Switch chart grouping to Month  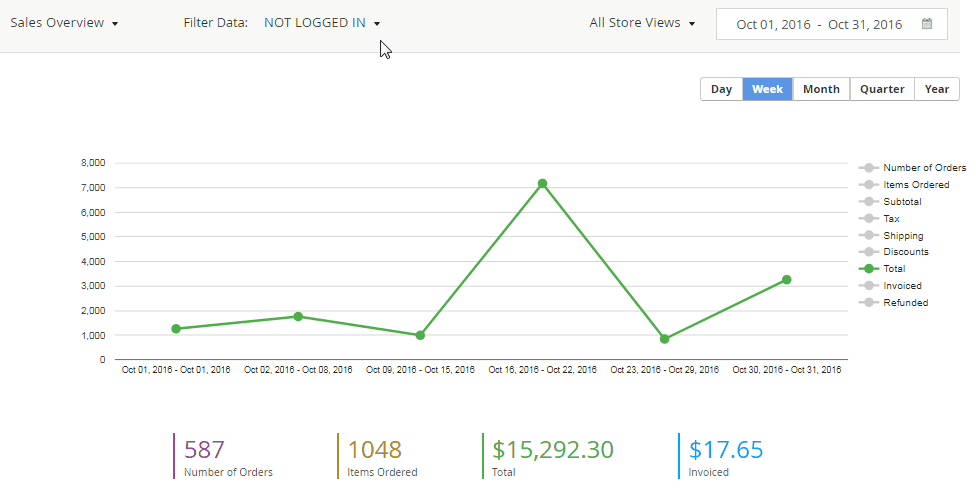[x=821, y=89]
